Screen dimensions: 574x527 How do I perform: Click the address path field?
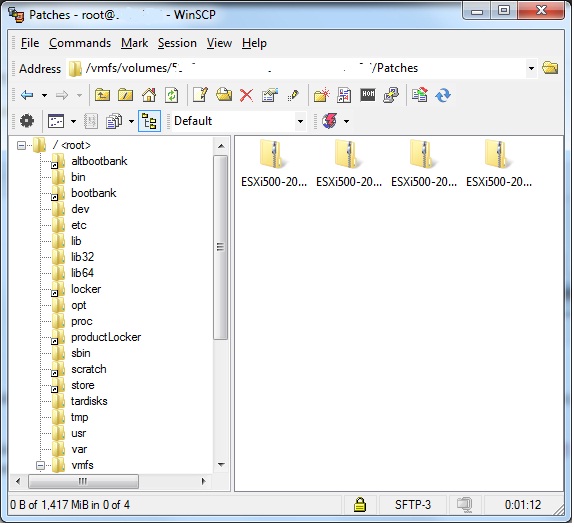297,68
